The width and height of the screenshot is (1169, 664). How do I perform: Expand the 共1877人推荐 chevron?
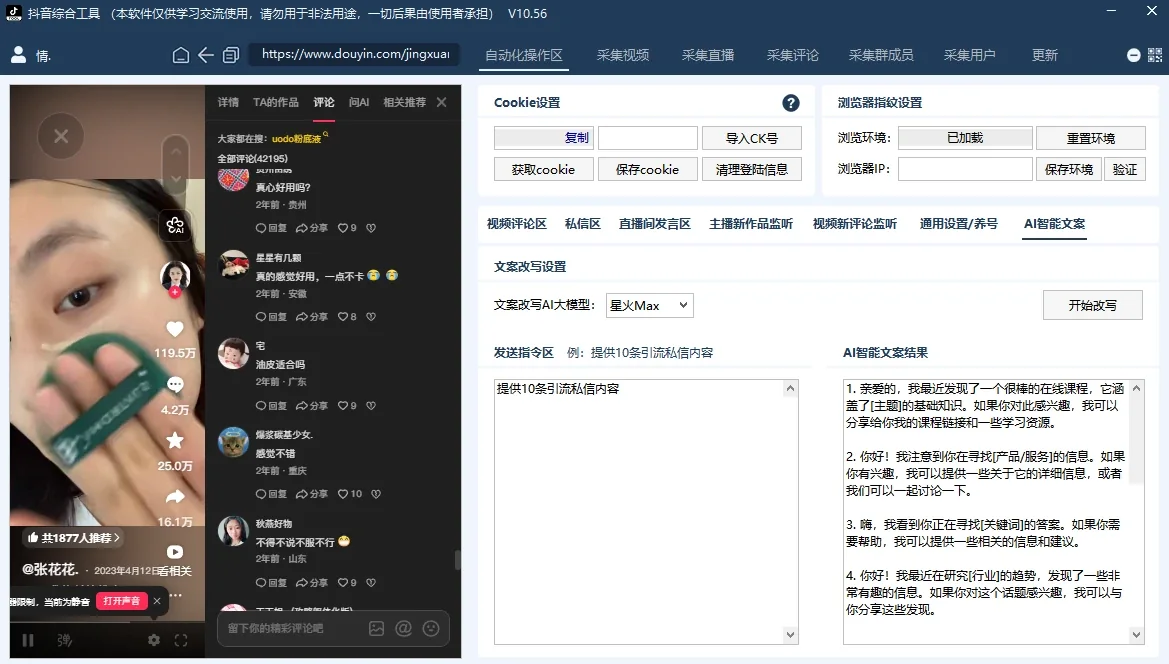point(117,537)
